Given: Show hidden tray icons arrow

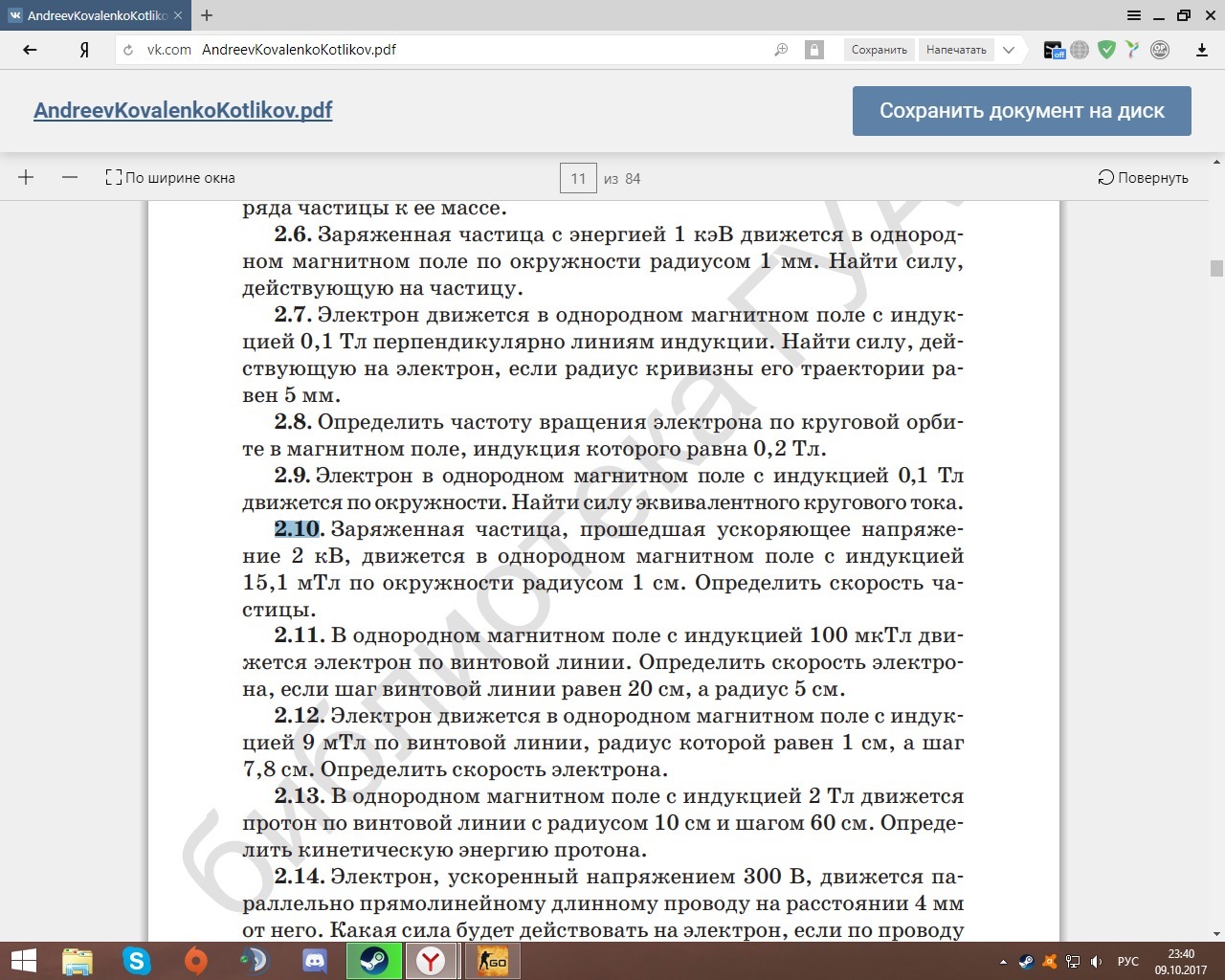Looking at the screenshot, I should point(1003,961).
